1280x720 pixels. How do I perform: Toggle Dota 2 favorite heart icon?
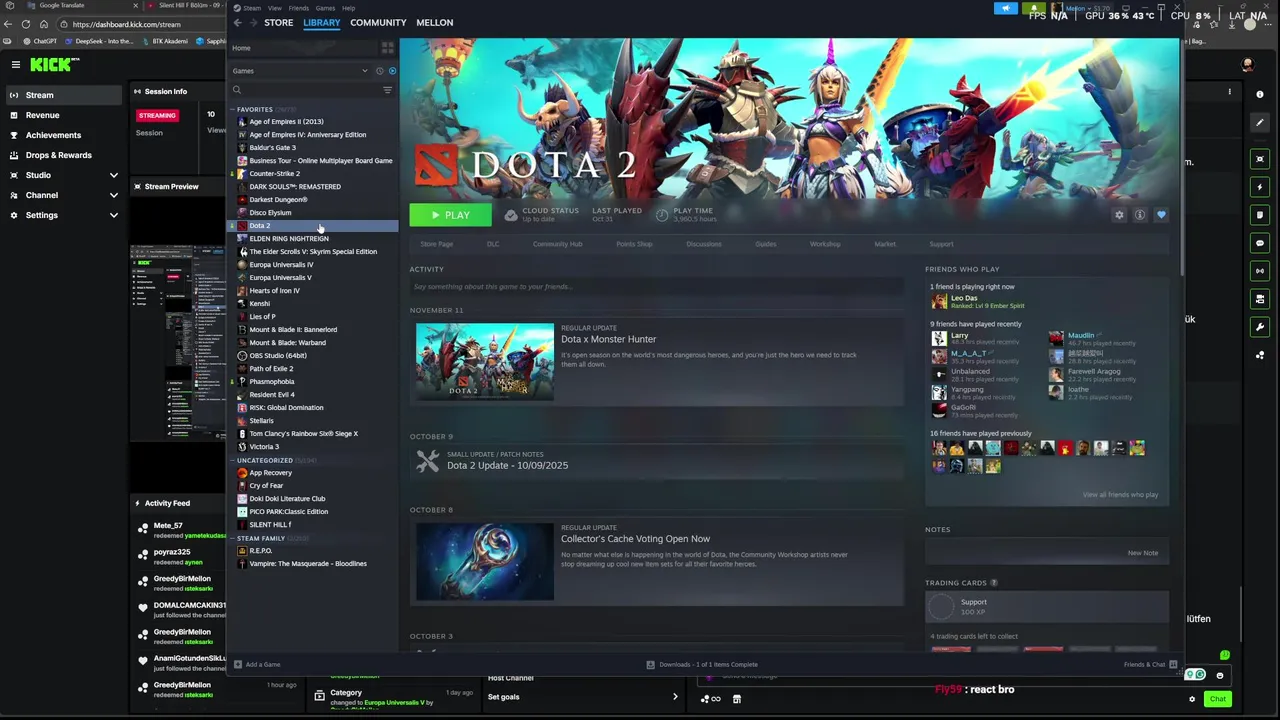pyautogui.click(x=1161, y=215)
